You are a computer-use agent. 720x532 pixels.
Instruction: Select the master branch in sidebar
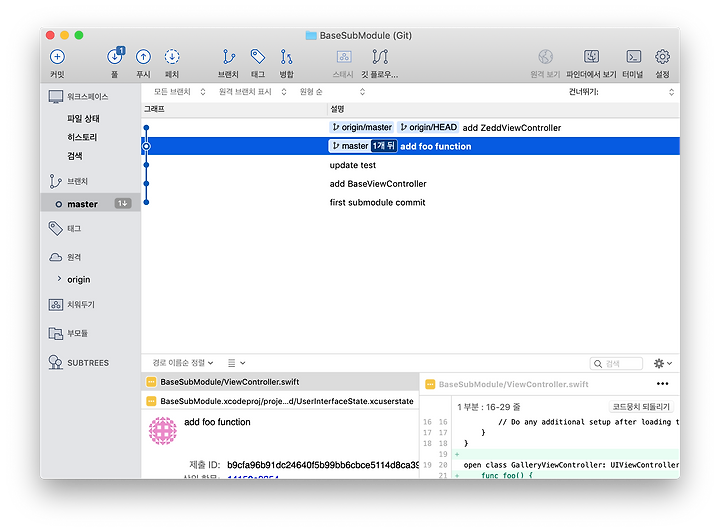pos(90,204)
